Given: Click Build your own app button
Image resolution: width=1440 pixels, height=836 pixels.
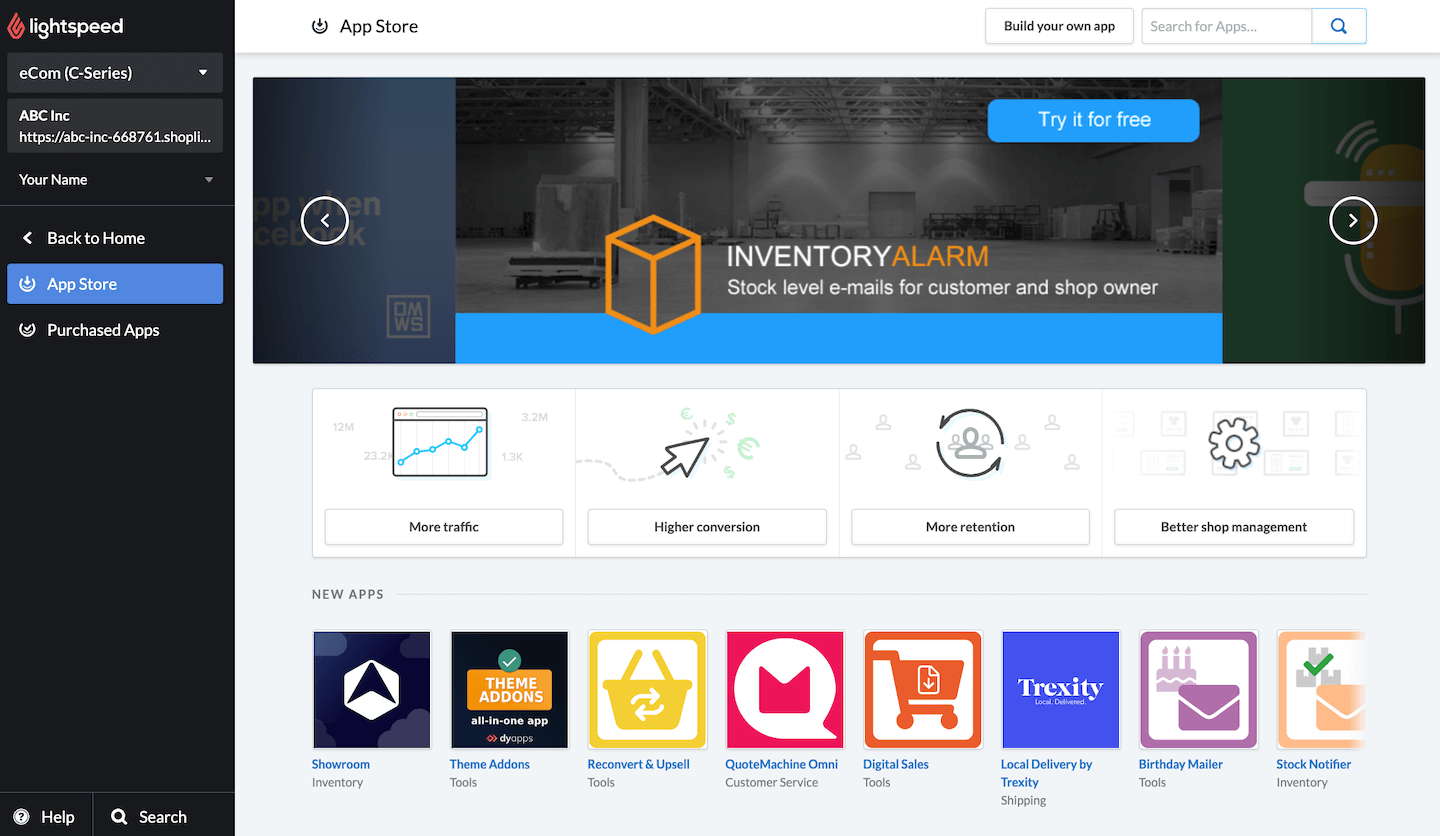Looking at the screenshot, I should [1059, 26].
